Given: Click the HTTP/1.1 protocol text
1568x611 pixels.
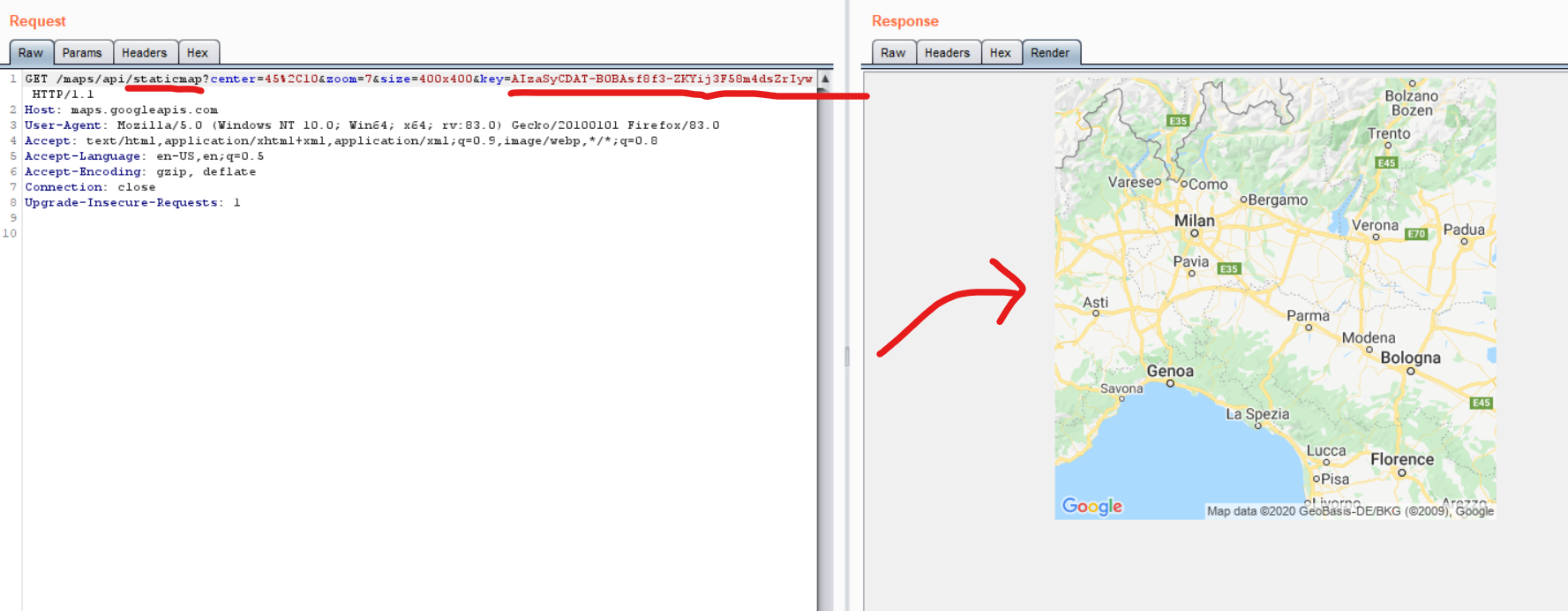Looking at the screenshot, I should click(63, 94).
